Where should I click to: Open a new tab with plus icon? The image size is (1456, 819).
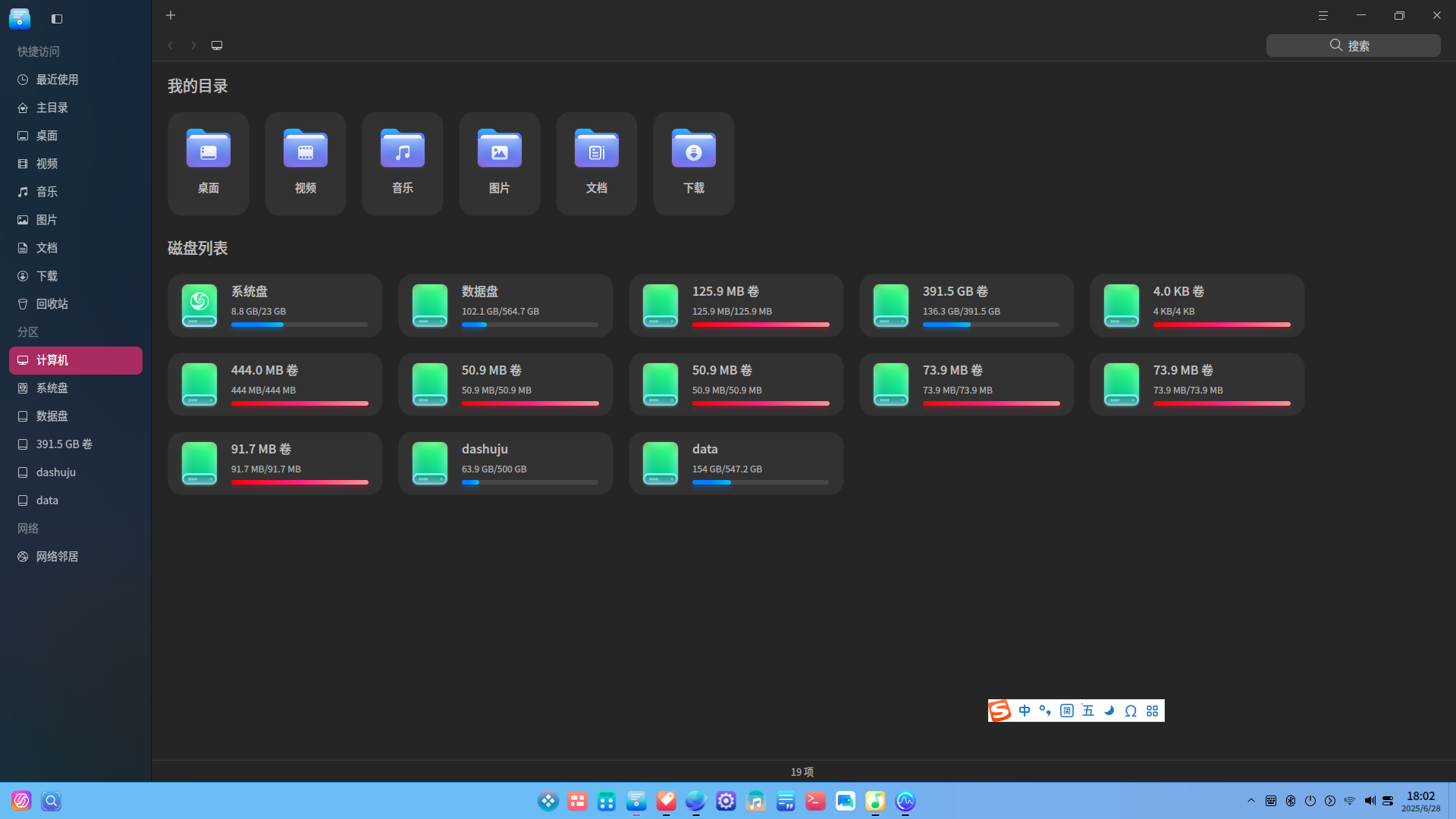coord(171,15)
